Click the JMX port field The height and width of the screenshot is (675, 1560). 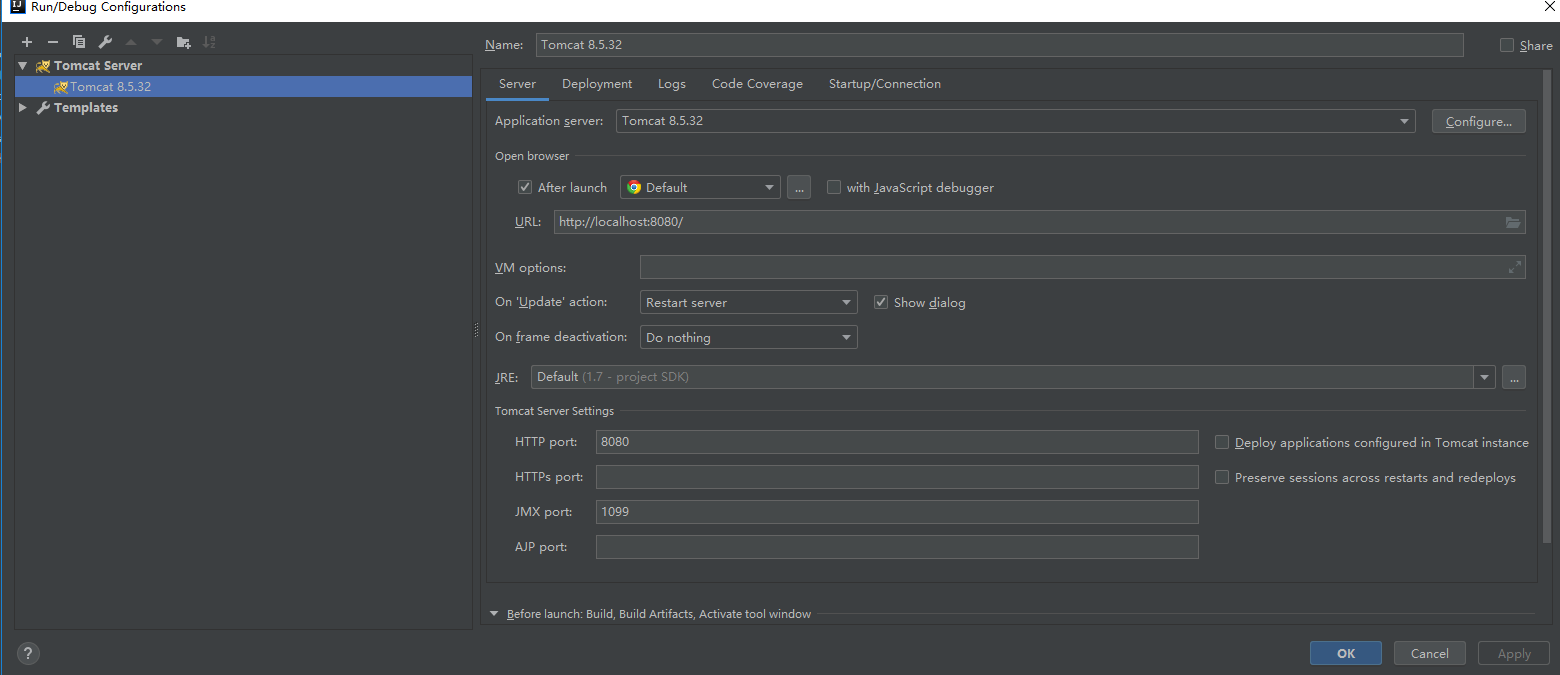897,512
